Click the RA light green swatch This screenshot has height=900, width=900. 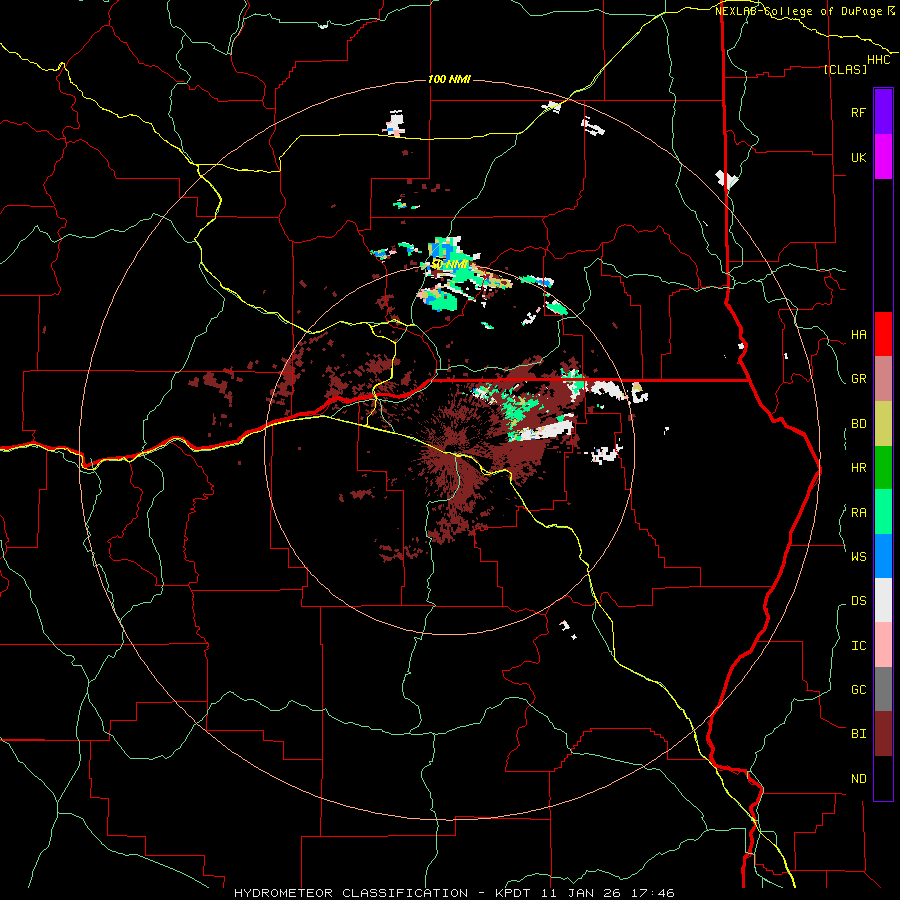(883, 512)
